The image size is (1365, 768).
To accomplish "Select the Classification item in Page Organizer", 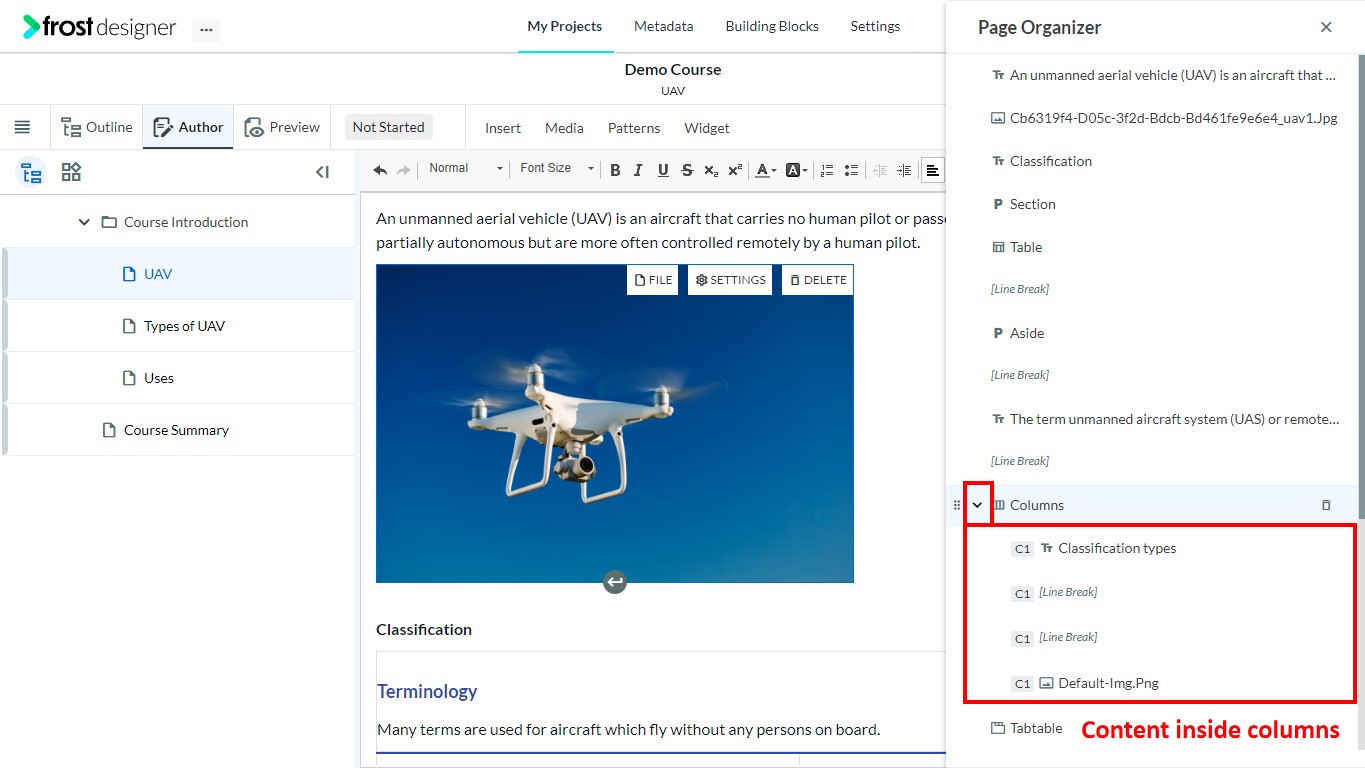I will (x=1050, y=161).
